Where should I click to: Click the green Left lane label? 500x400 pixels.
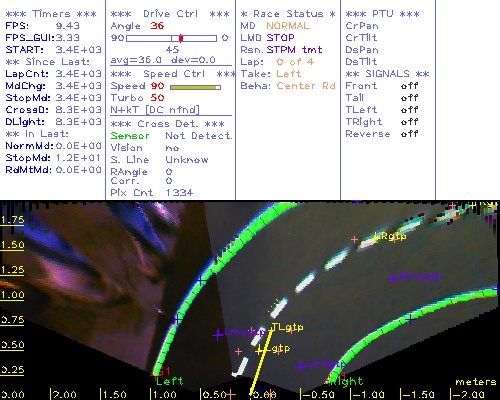170,381
